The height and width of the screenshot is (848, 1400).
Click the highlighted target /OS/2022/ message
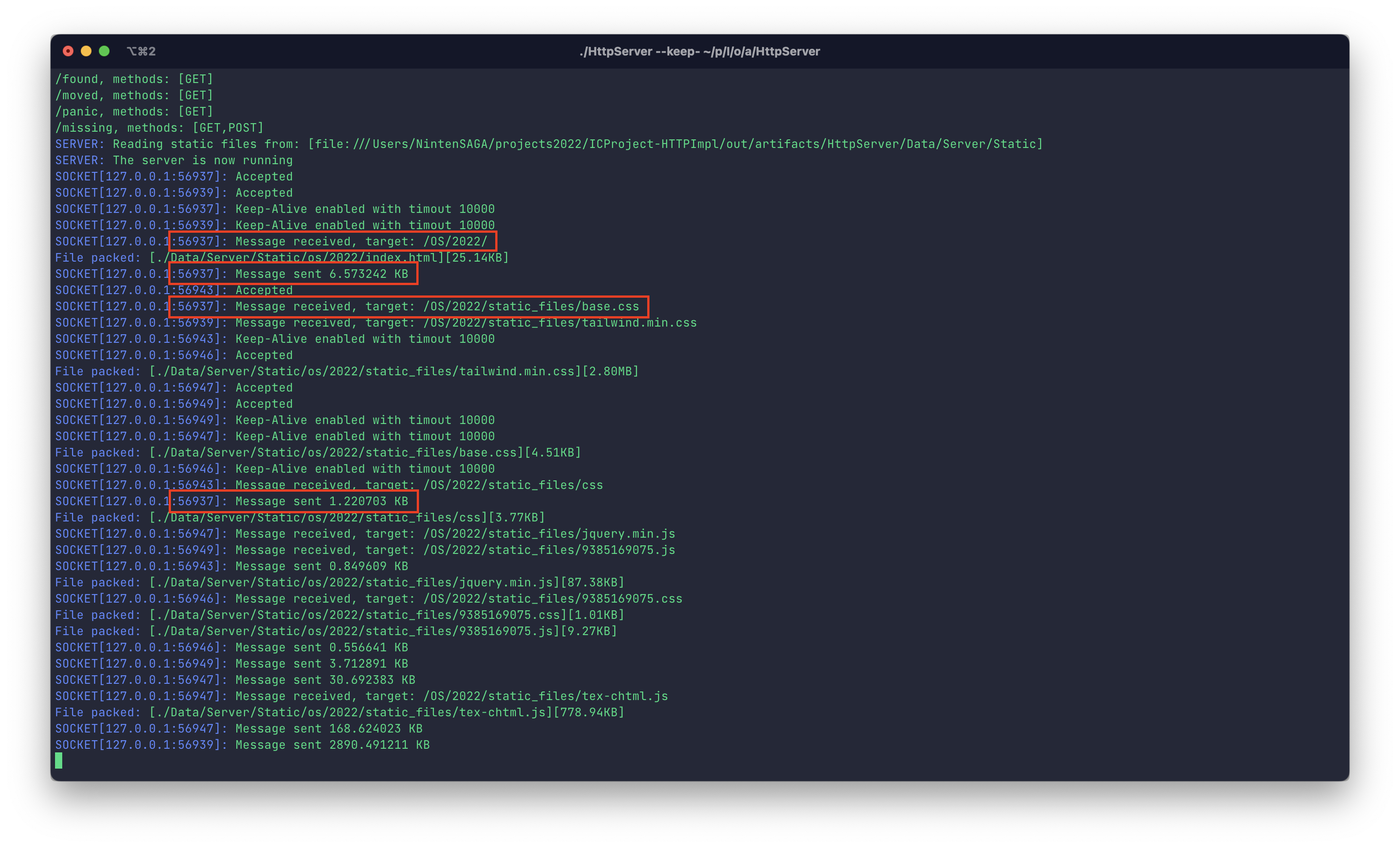pyautogui.click(x=333, y=242)
